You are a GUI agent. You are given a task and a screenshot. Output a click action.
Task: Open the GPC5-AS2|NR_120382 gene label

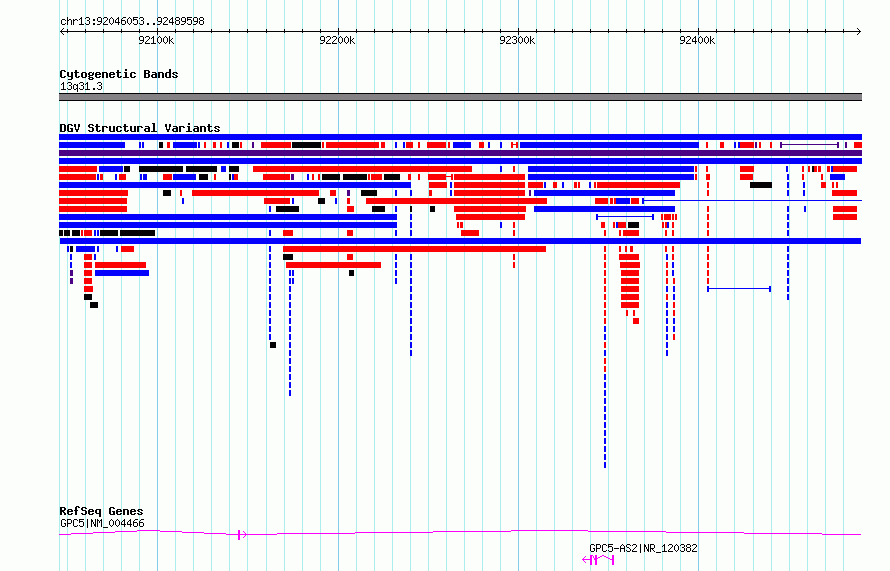point(643,548)
